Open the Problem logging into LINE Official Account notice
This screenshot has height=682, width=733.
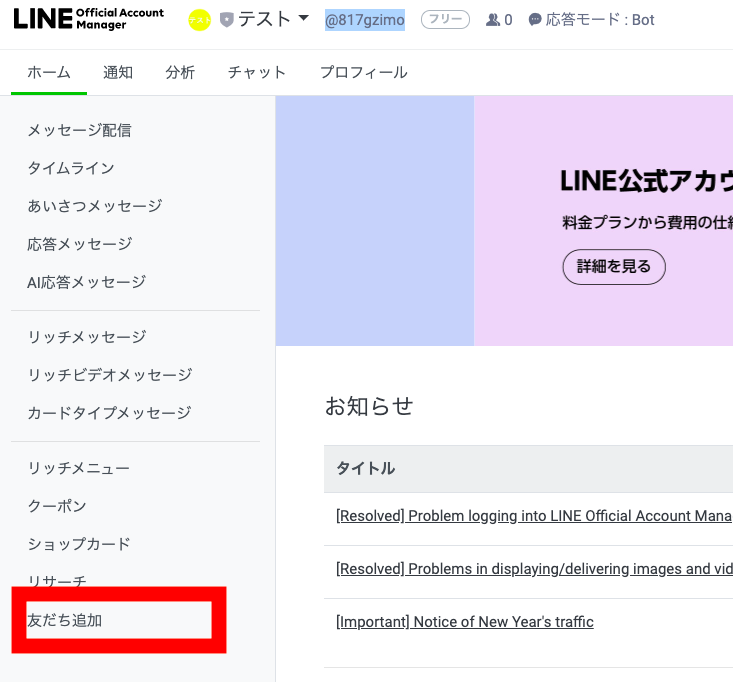click(534, 516)
